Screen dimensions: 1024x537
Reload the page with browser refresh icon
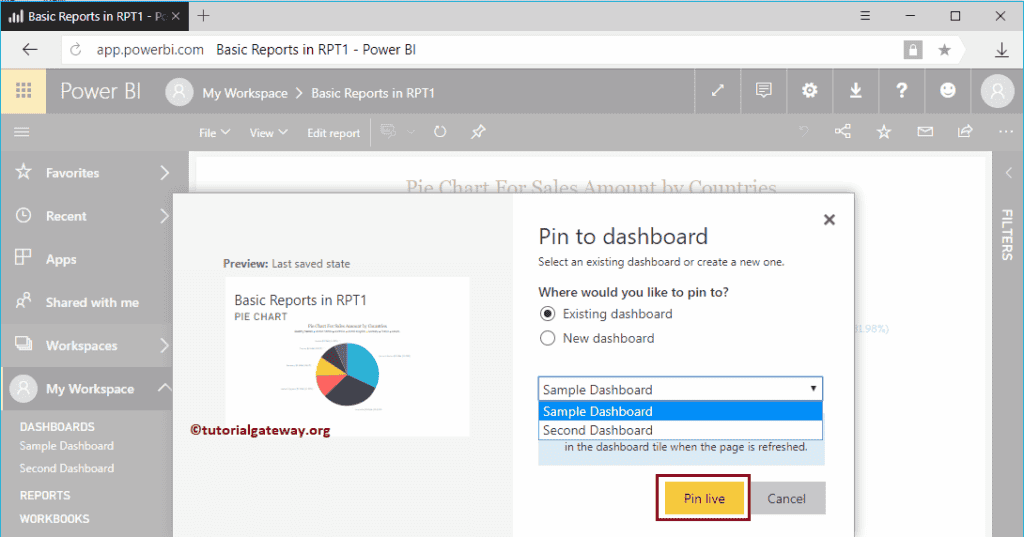[76, 50]
